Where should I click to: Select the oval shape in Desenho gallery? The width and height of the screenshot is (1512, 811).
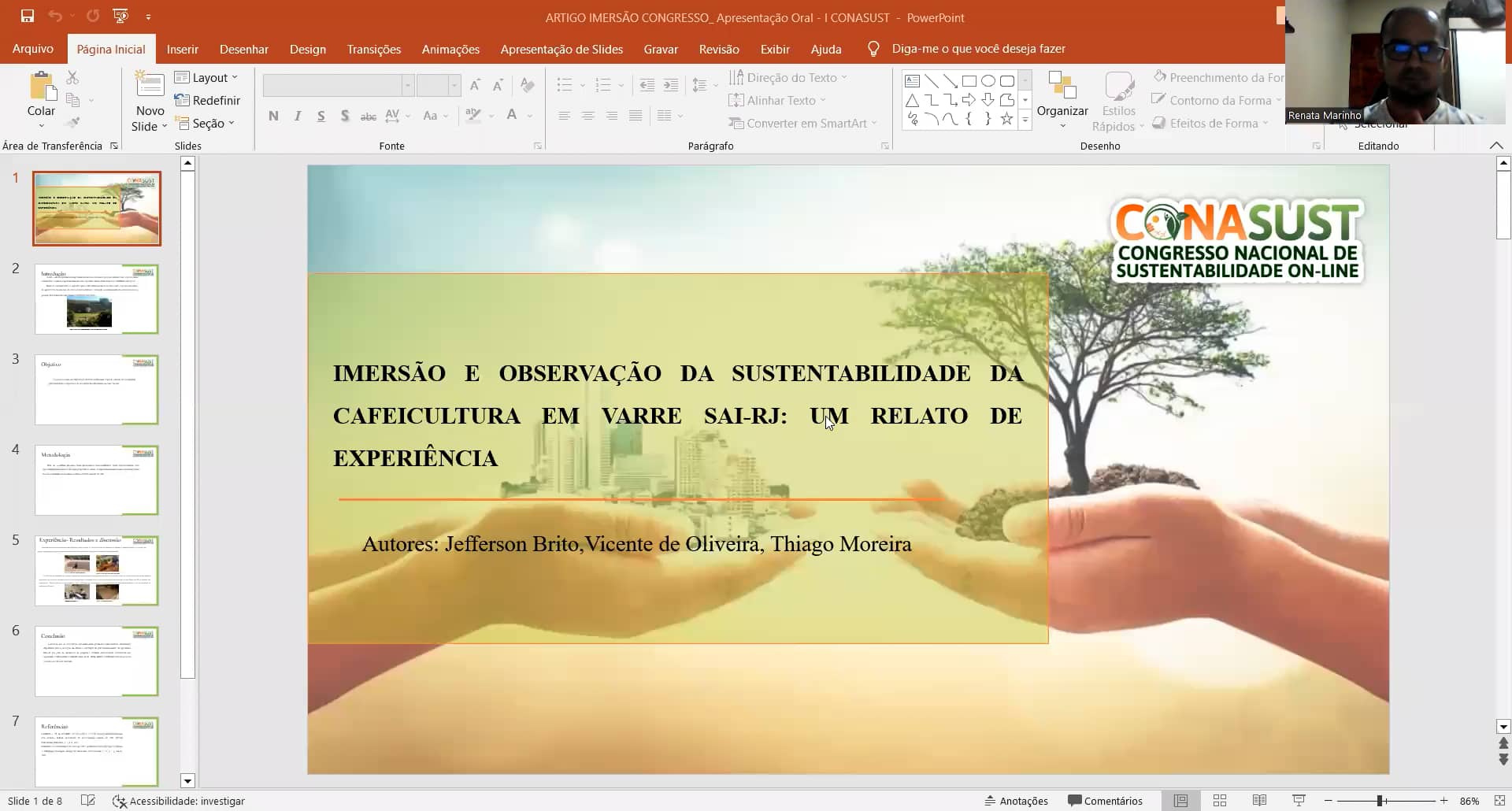click(988, 80)
